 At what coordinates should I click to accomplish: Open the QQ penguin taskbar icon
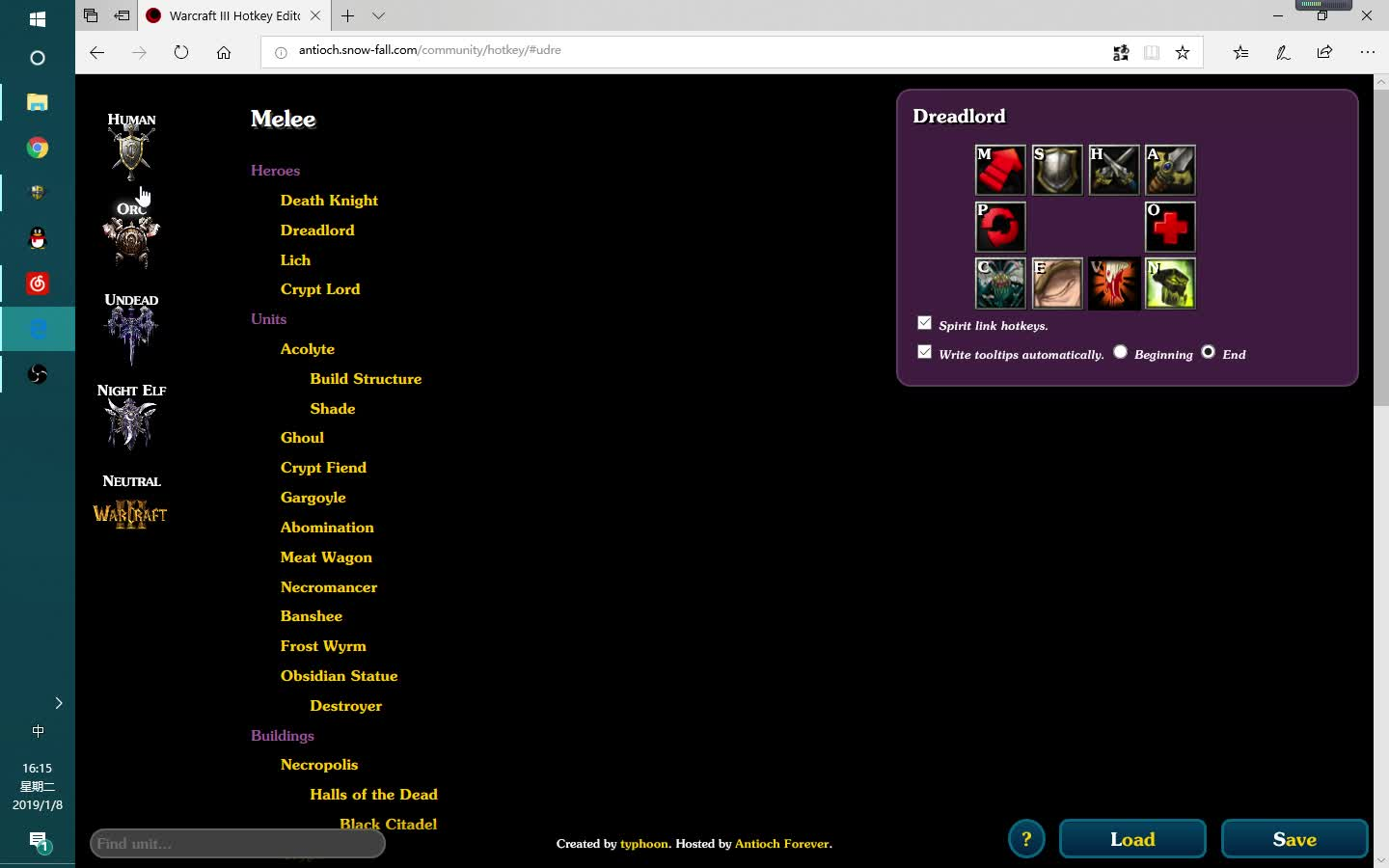point(38,238)
